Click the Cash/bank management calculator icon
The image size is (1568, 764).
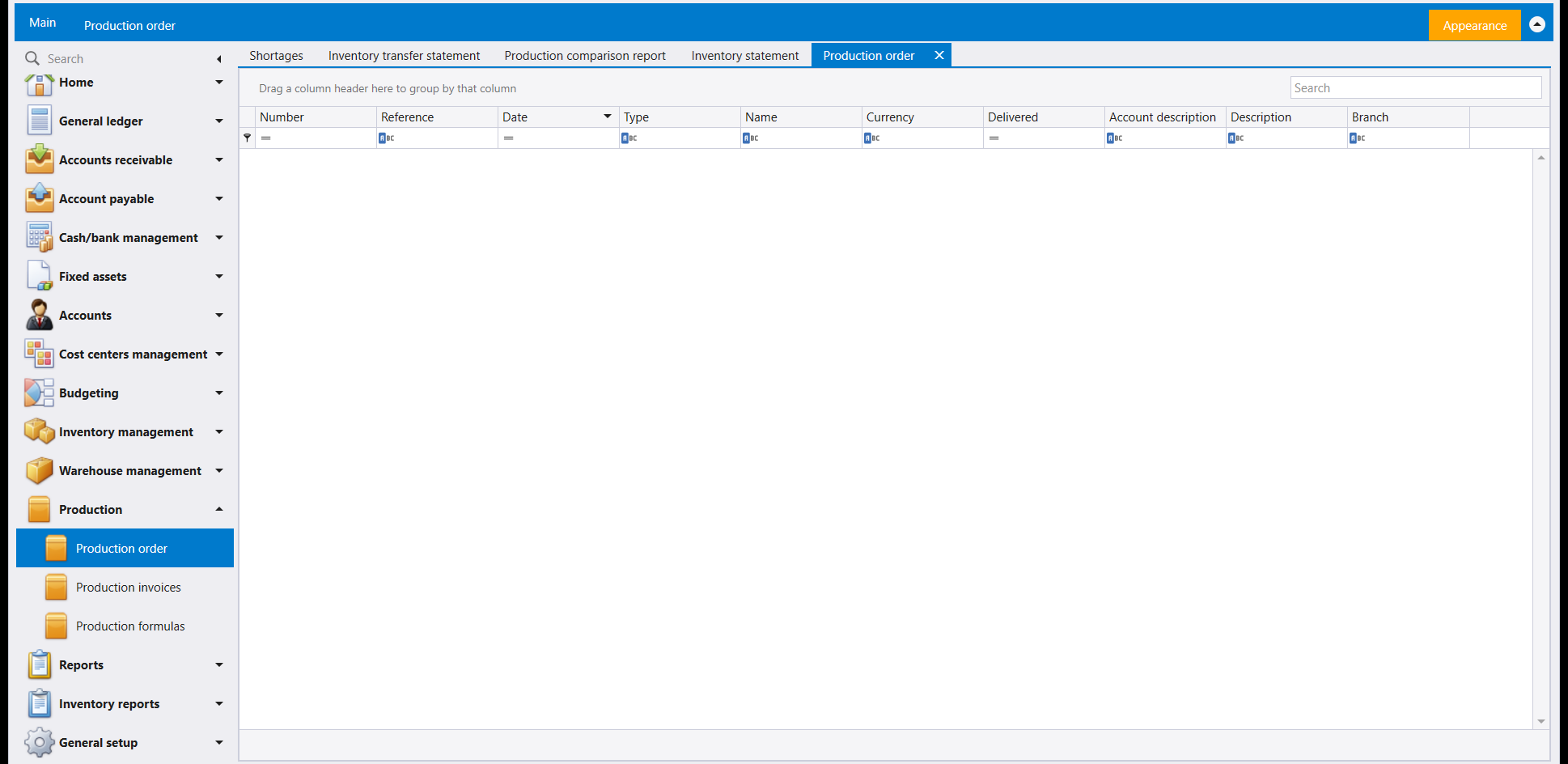pyautogui.click(x=39, y=237)
